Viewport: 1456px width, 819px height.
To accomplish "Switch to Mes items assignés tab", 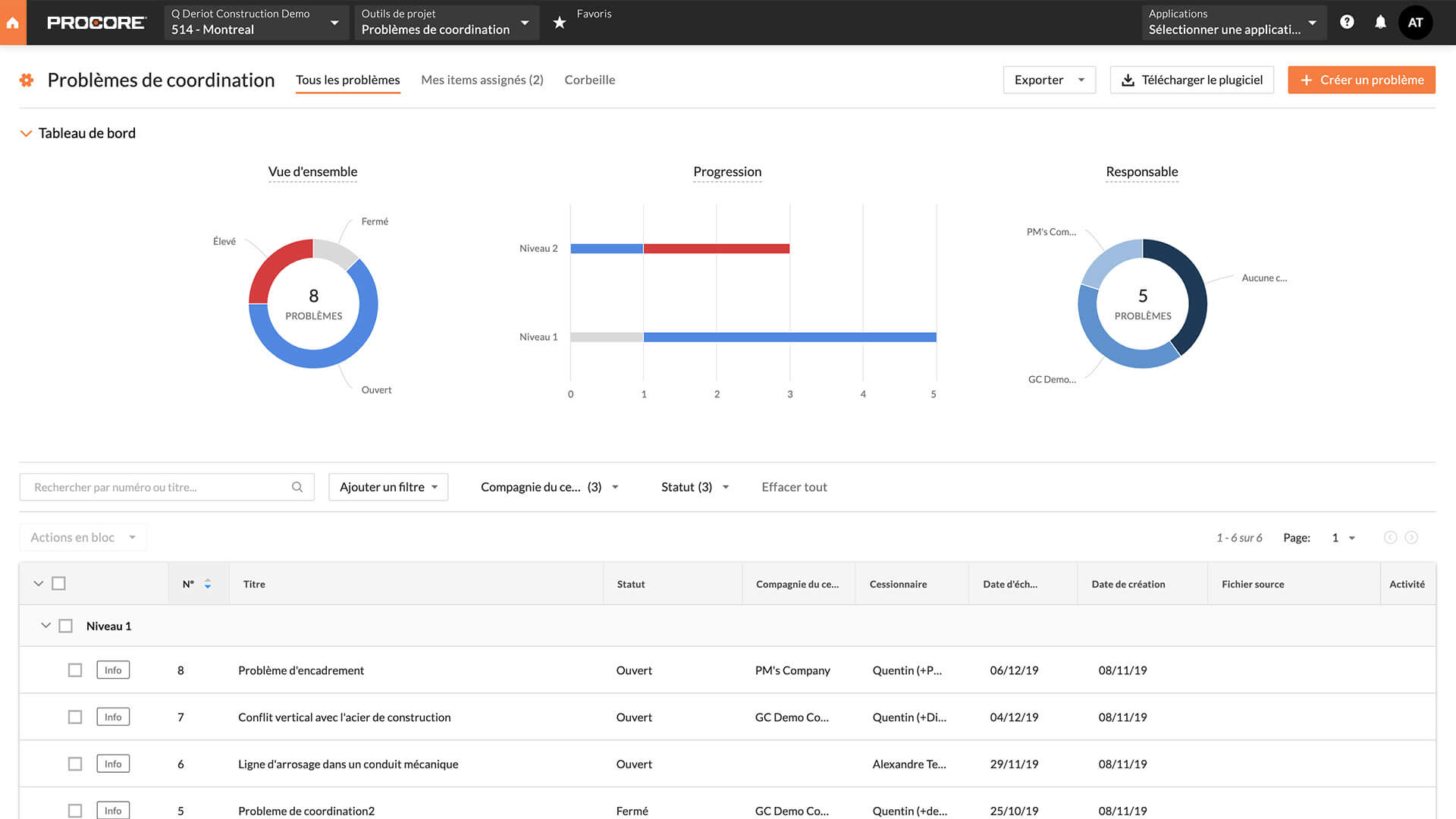I will (x=482, y=80).
